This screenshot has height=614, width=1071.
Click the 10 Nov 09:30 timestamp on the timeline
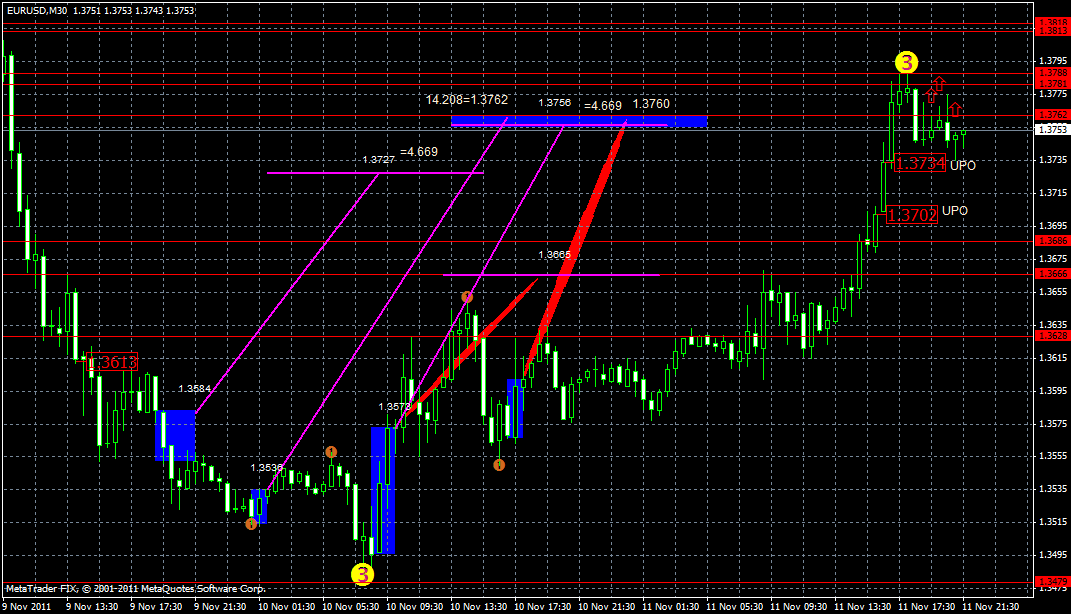pyautogui.click(x=415, y=606)
